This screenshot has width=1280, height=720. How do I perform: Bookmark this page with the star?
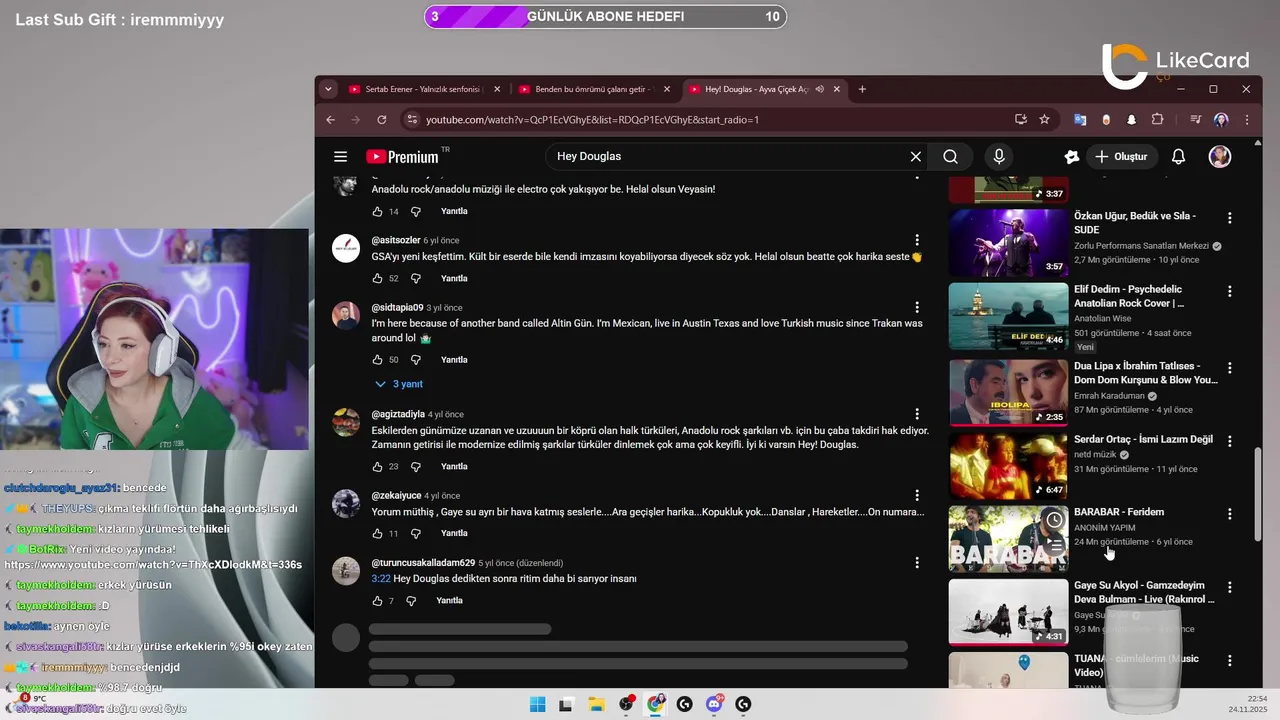[x=1044, y=119]
